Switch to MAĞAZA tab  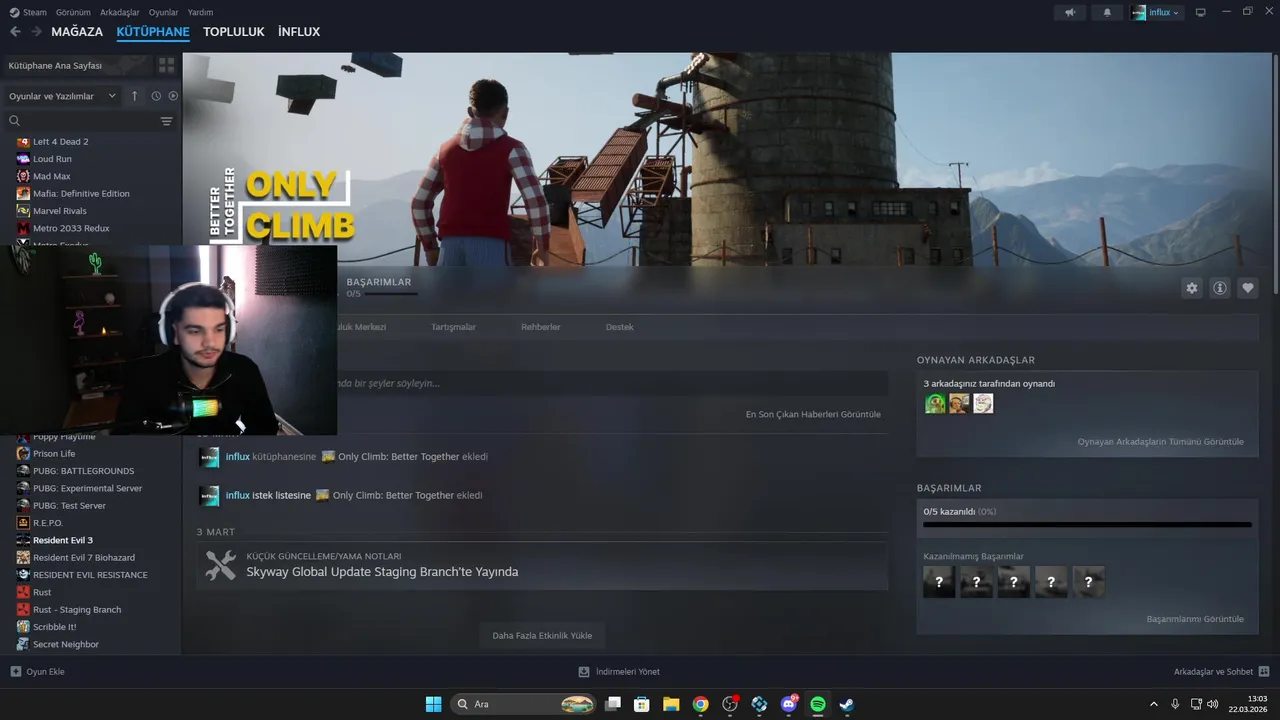tap(77, 32)
